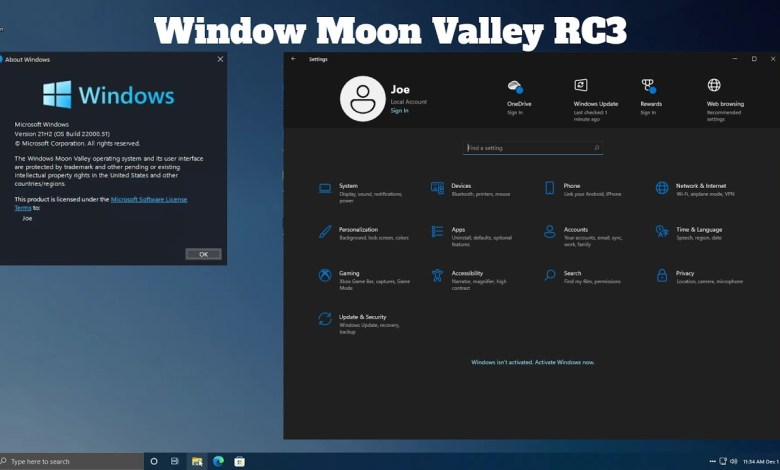This screenshot has height=470, width=780.
Task: Click the Windows Update status icon
Action: pyautogui.click(x=581, y=85)
